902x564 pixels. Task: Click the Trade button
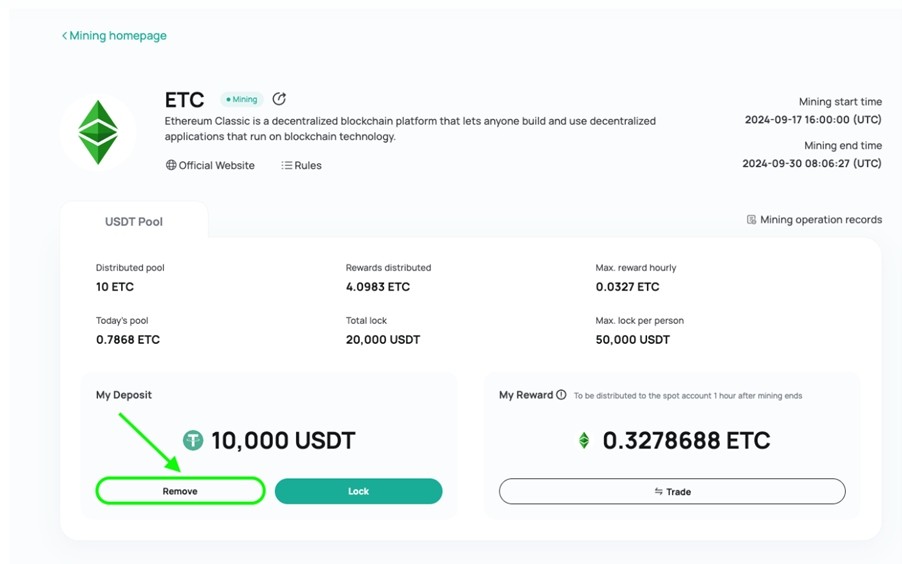click(x=672, y=491)
